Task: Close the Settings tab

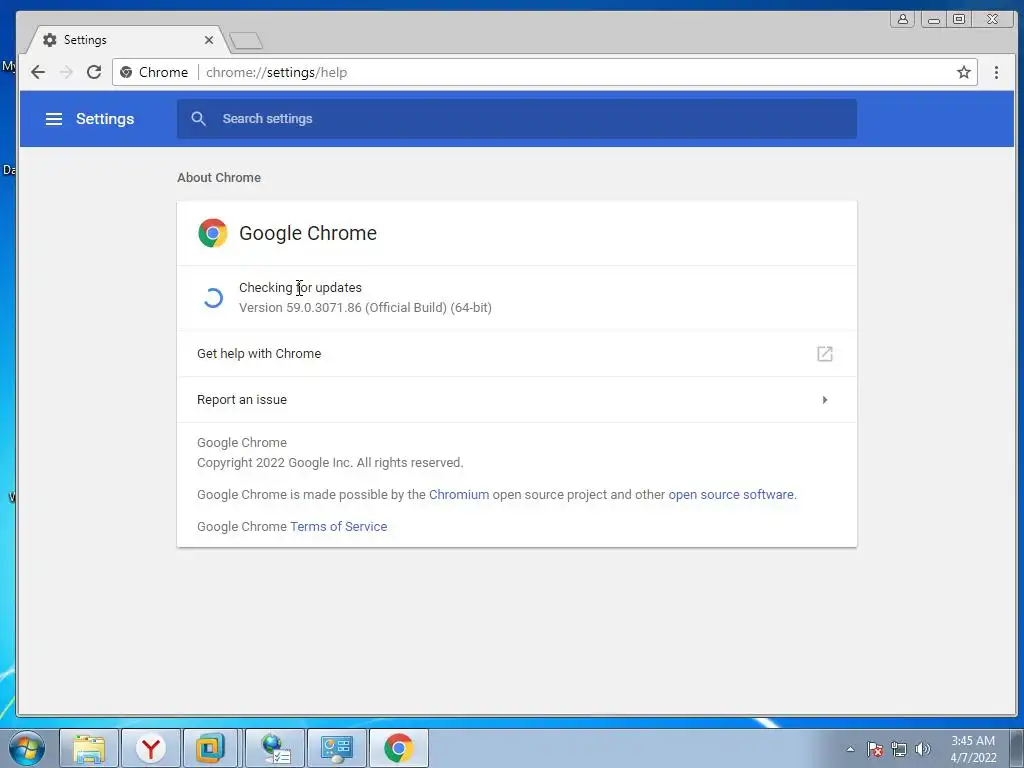Action: coord(209,40)
